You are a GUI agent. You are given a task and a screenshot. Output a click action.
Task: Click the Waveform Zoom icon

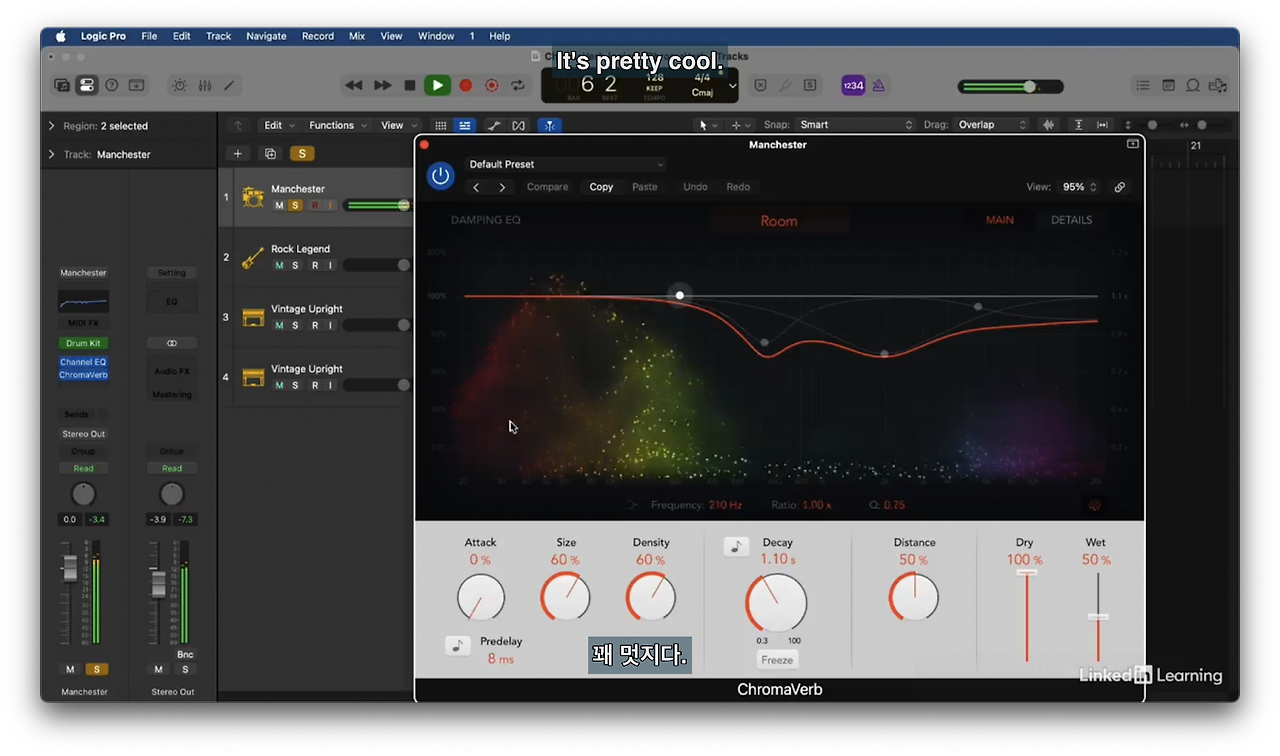[1048, 125]
